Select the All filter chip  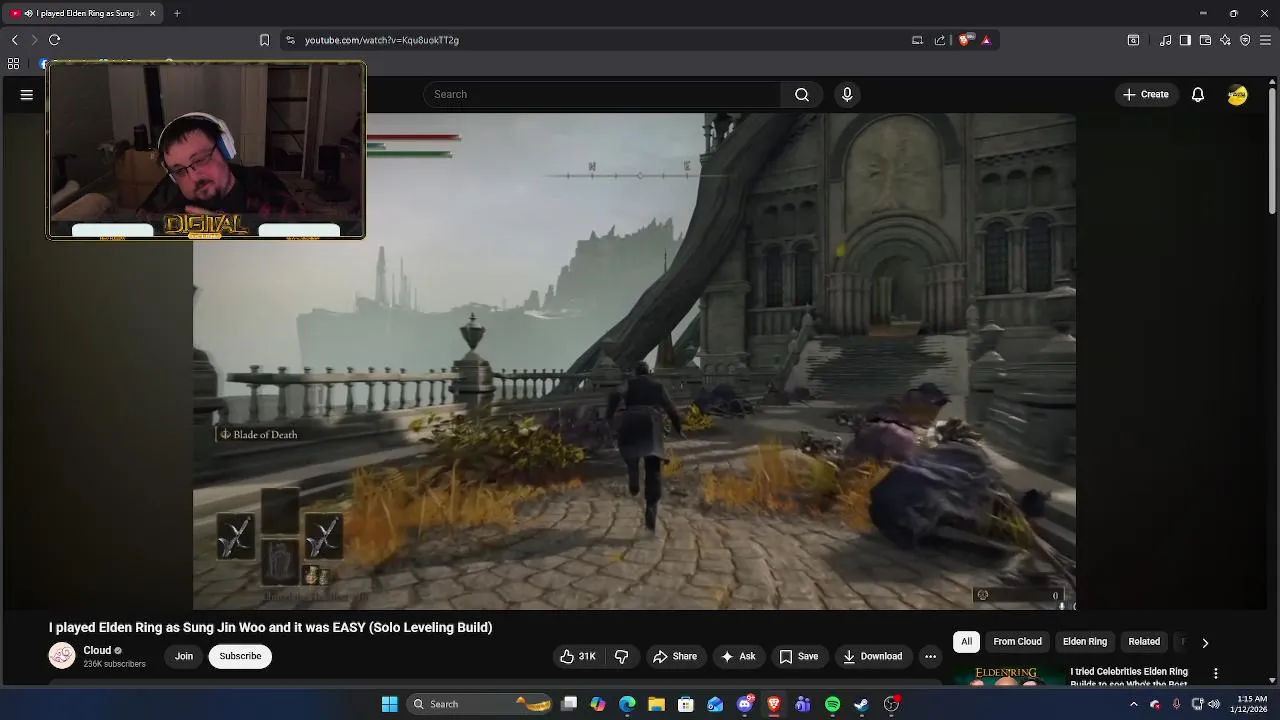[966, 642]
